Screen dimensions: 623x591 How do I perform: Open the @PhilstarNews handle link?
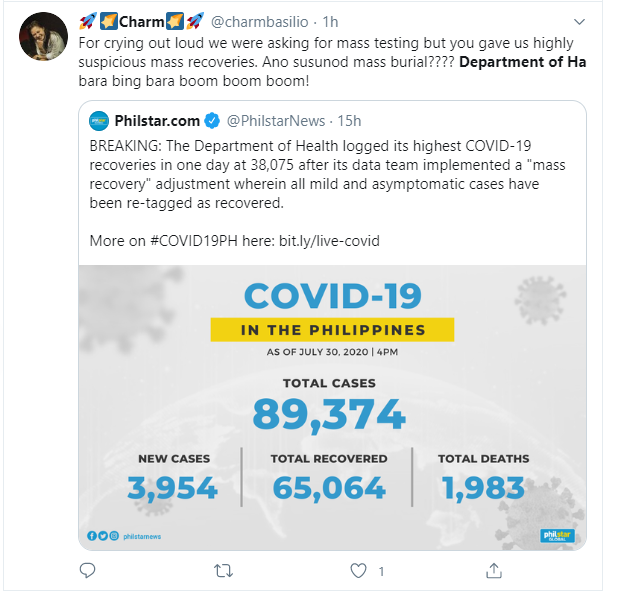coord(276,121)
